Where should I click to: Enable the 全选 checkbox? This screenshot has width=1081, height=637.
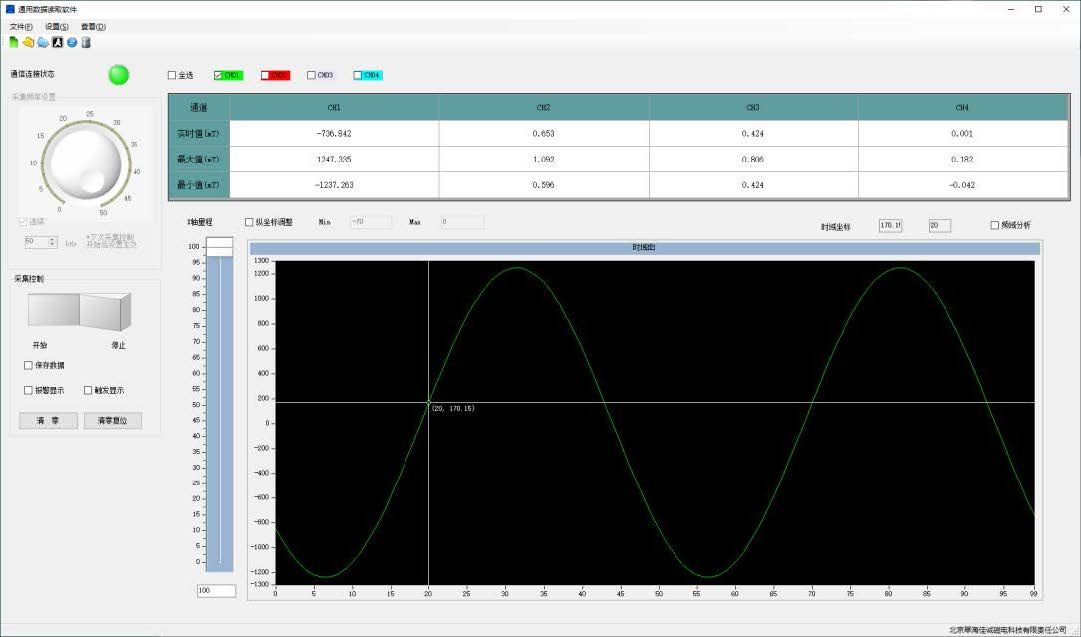tap(172, 75)
